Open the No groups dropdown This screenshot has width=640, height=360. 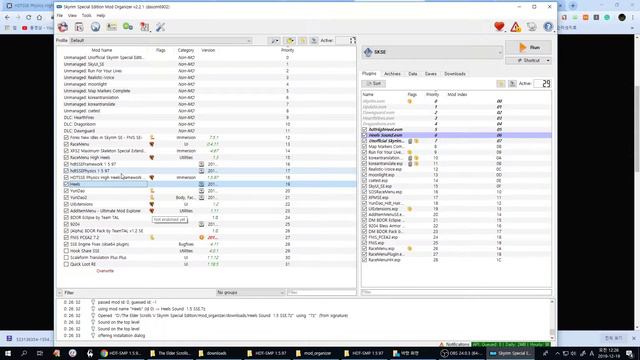pos(250,293)
